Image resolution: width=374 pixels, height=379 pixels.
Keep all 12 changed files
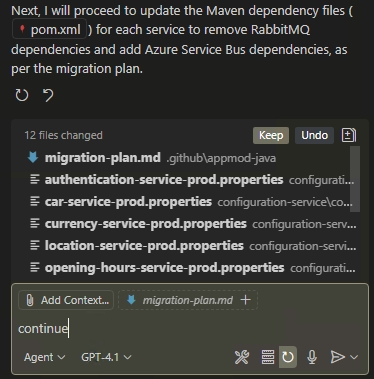pyautogui.click(x=271, y=135)
